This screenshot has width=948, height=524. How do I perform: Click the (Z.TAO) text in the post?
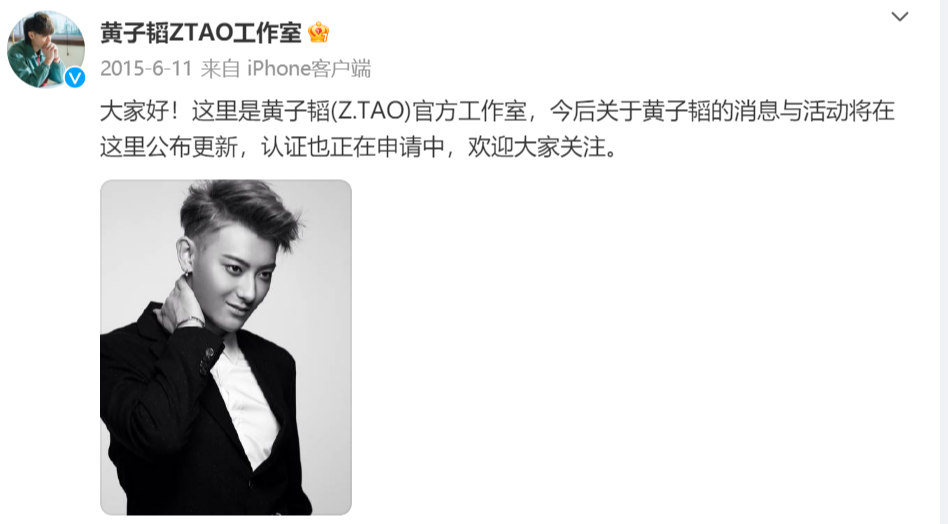click(371, 111)
